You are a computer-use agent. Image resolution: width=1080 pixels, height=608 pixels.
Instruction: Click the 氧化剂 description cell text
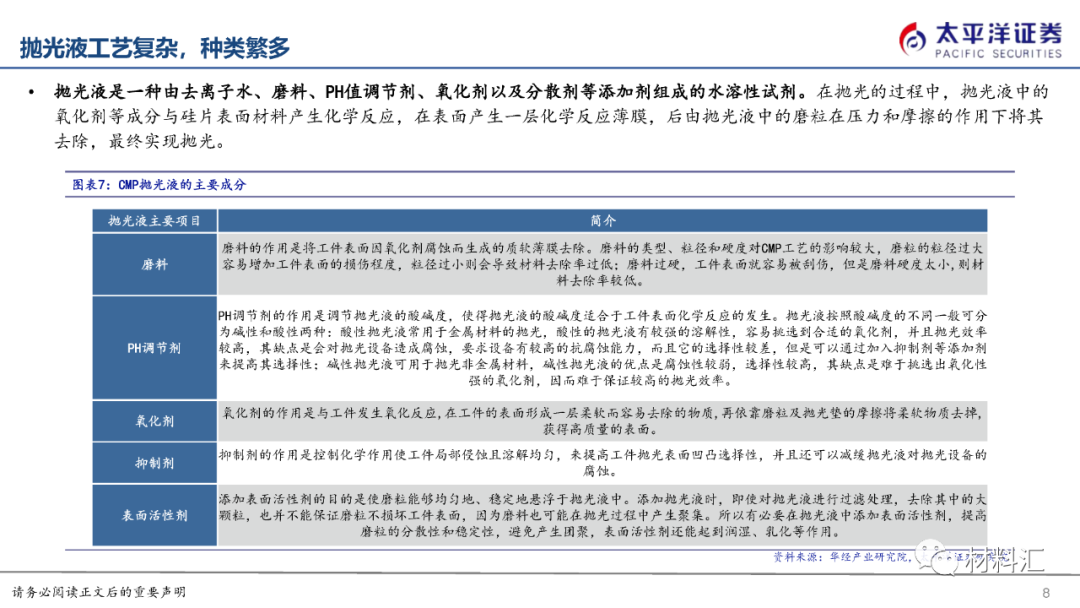pos(603,421)
